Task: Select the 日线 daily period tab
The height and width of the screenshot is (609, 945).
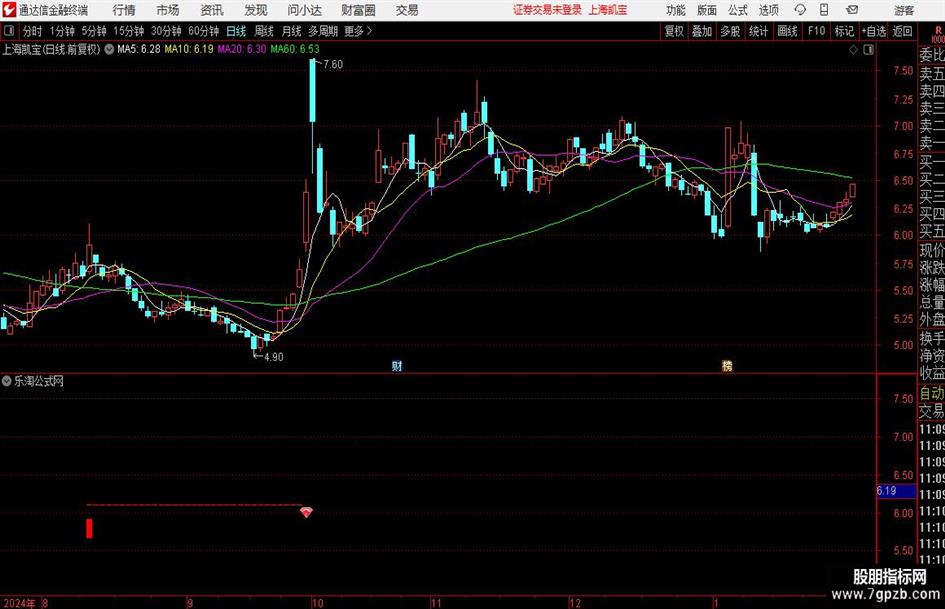Action: pyautogui.click(x=236, y=31)
